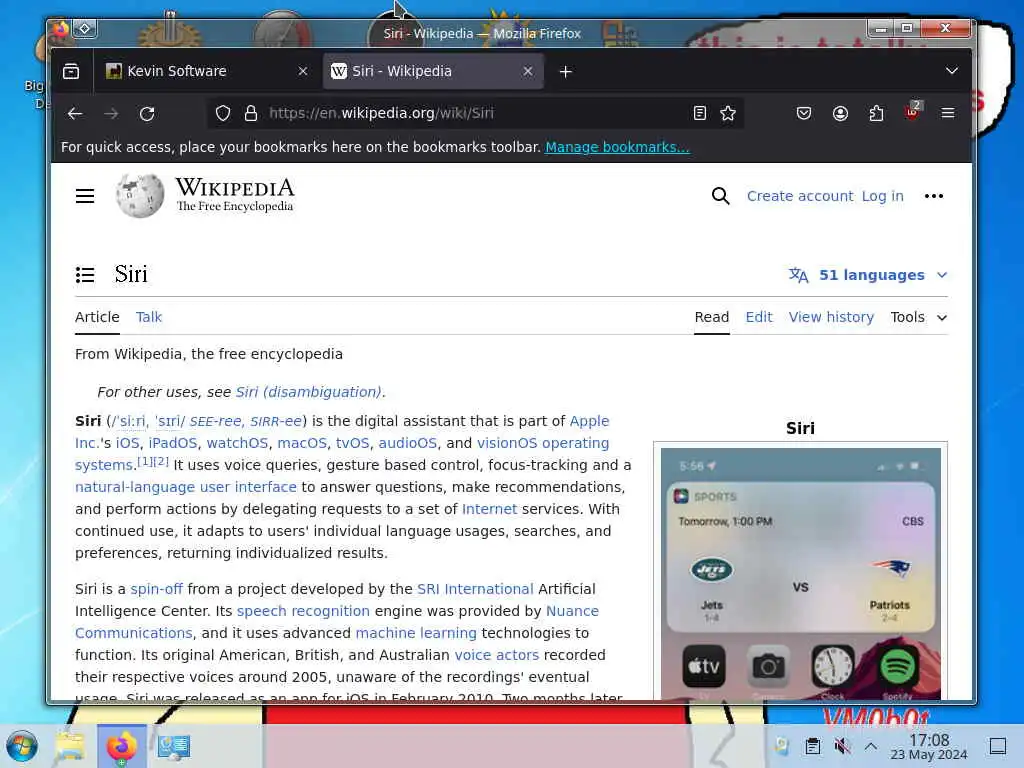The width and height of the screenshot is (1024, 768).
Task: Click the Firefox taskbar button
Action: coord(122,746)
